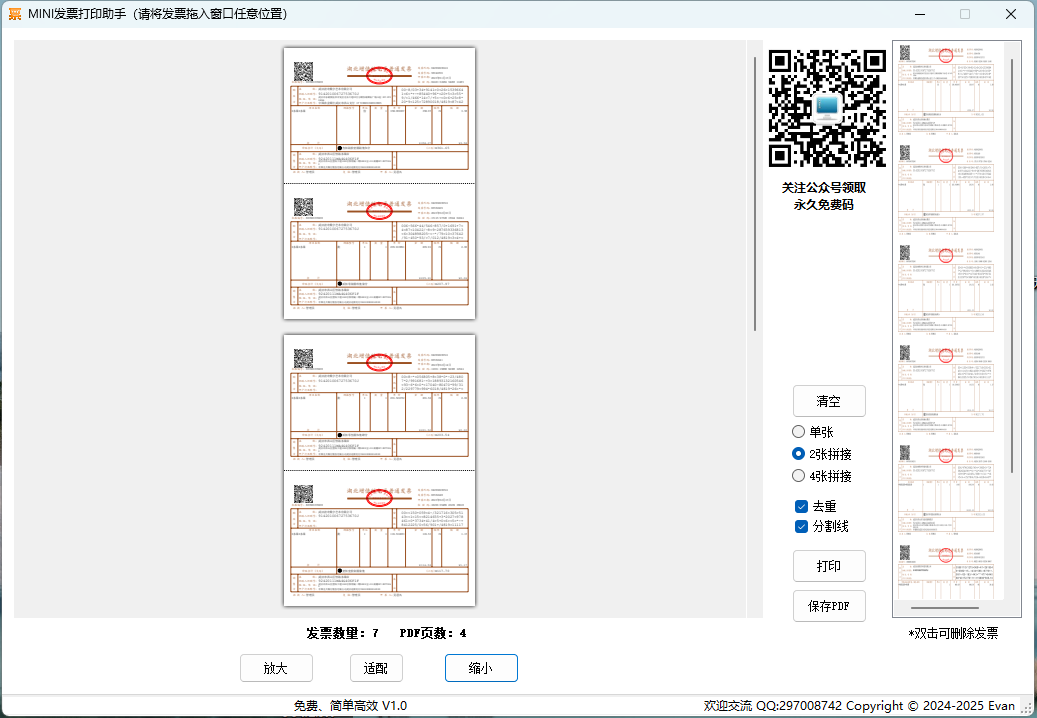Click the 保存PDF (Save PDF) button
This screenshot has height=718, width=1037.
click(829, 605)
